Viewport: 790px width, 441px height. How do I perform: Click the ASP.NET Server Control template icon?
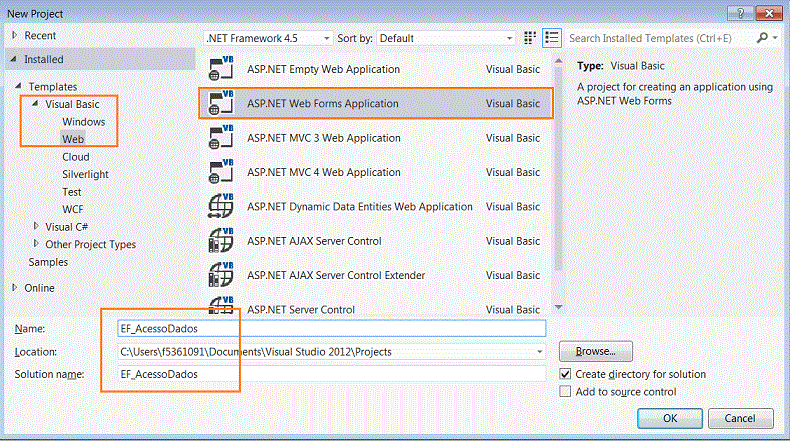point(221,305)
